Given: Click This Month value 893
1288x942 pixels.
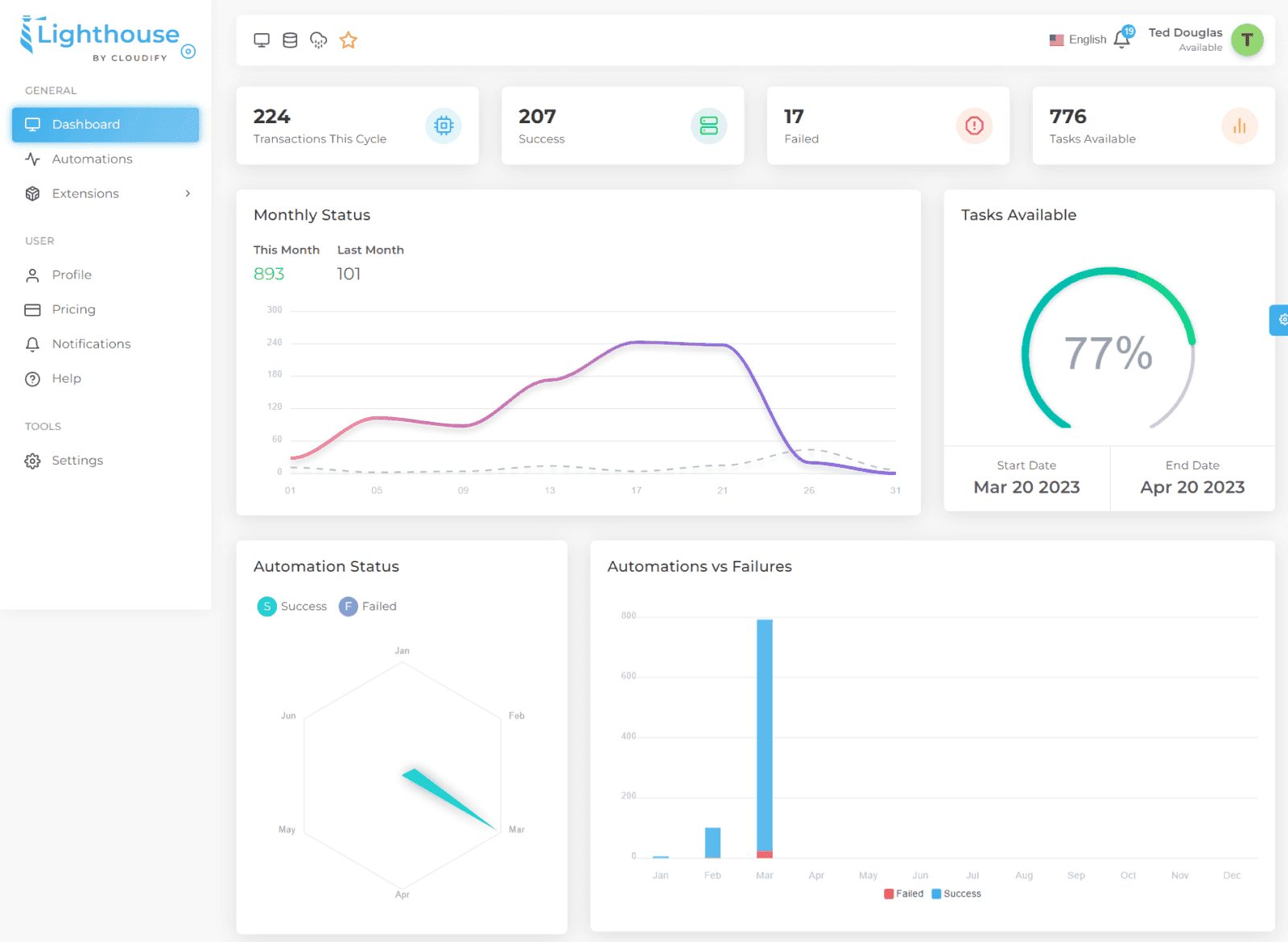Looking at the screenshot, I should 269,274.
